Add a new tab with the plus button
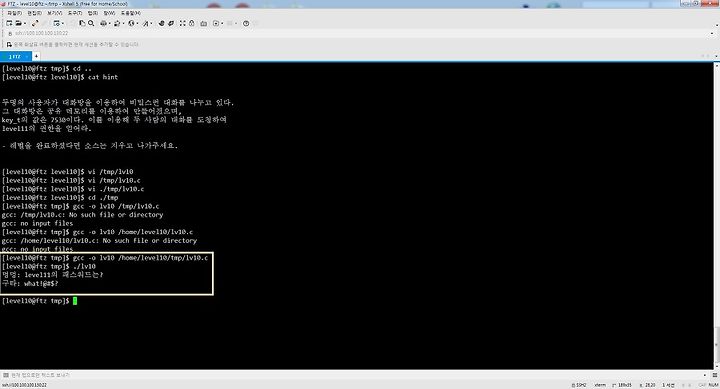Screen dimensions: 720x389 36,56
